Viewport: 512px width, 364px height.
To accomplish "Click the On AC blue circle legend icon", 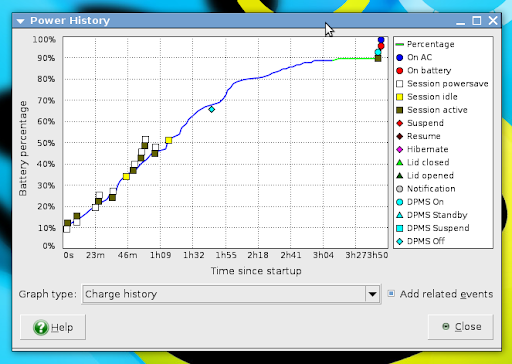I will click(400, 57).
